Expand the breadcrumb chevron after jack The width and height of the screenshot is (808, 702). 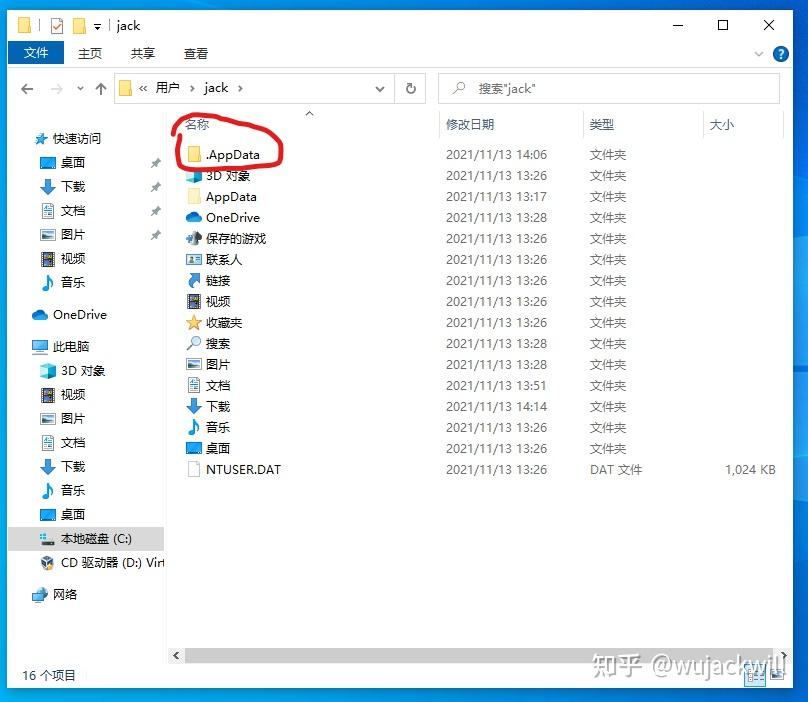point(240,89)
